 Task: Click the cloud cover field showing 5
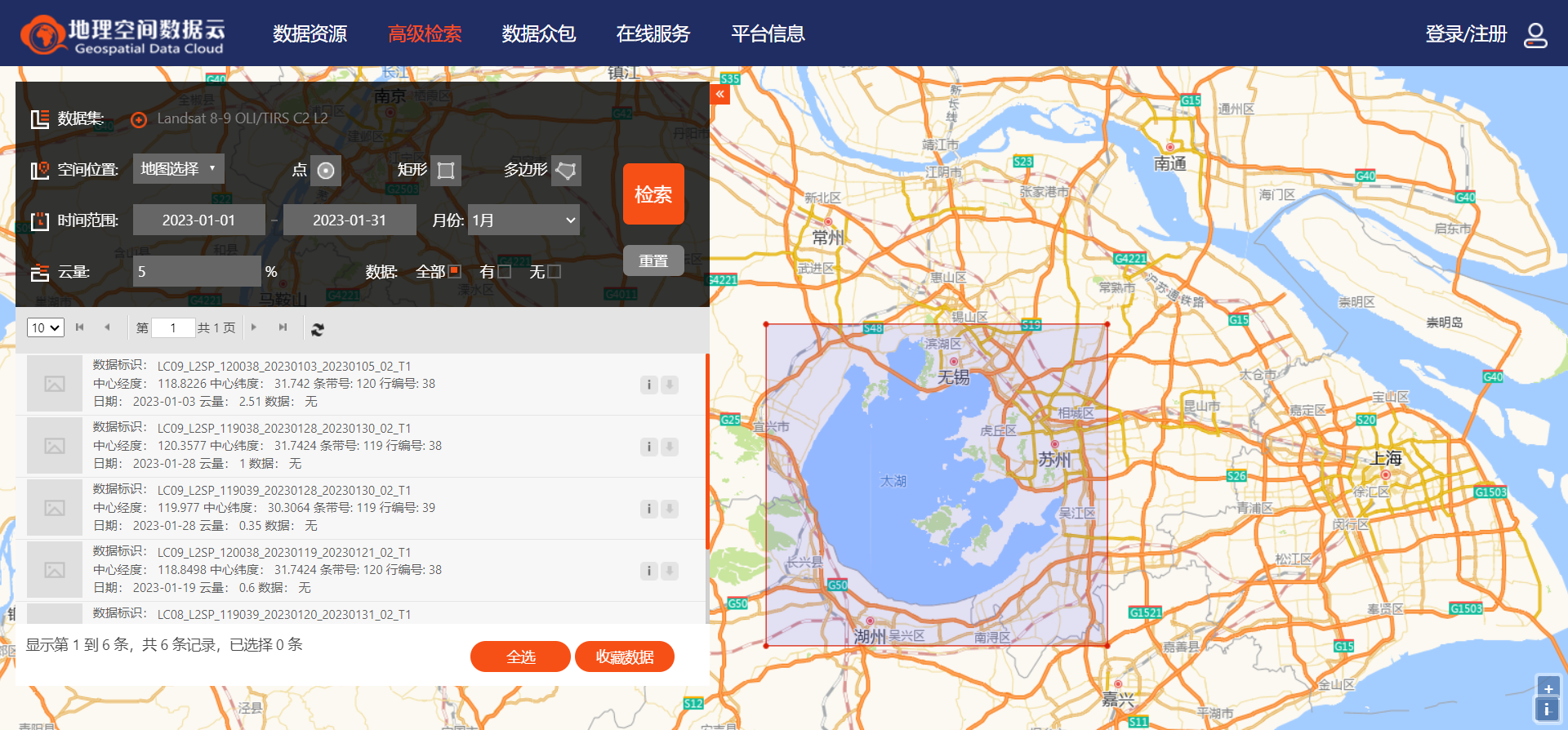tap(197, 271)
